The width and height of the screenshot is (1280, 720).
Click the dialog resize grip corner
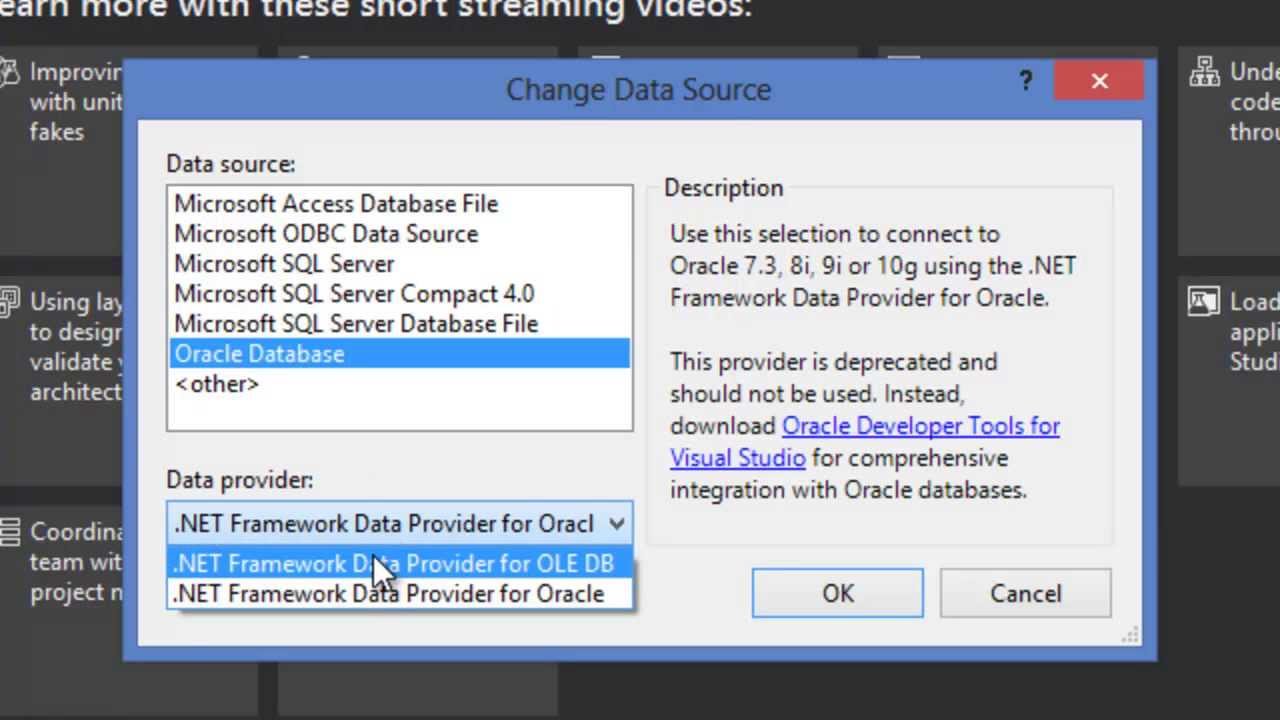(x=1131, y=635)
